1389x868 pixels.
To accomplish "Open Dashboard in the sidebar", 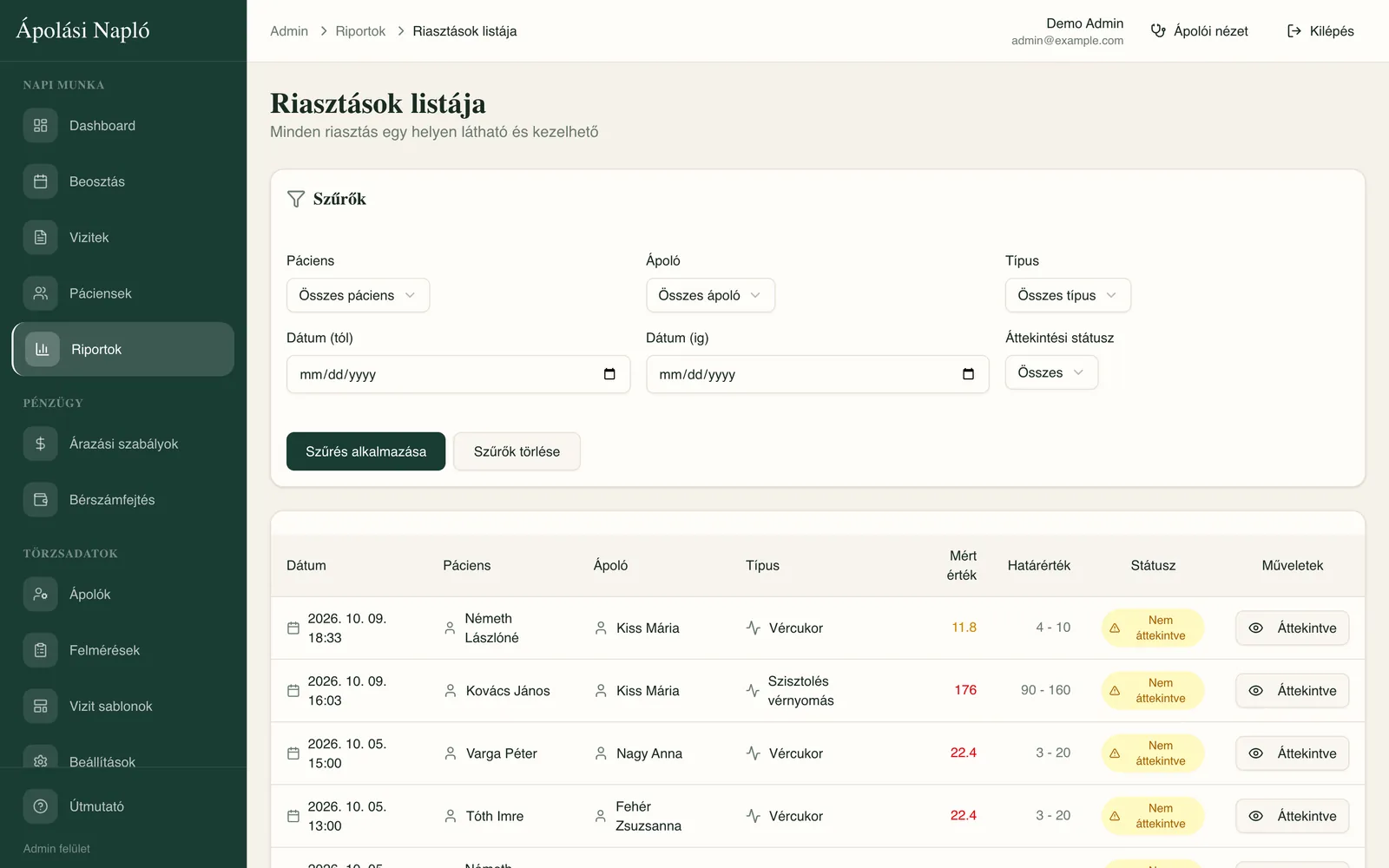I will click(x=123, y=126).
